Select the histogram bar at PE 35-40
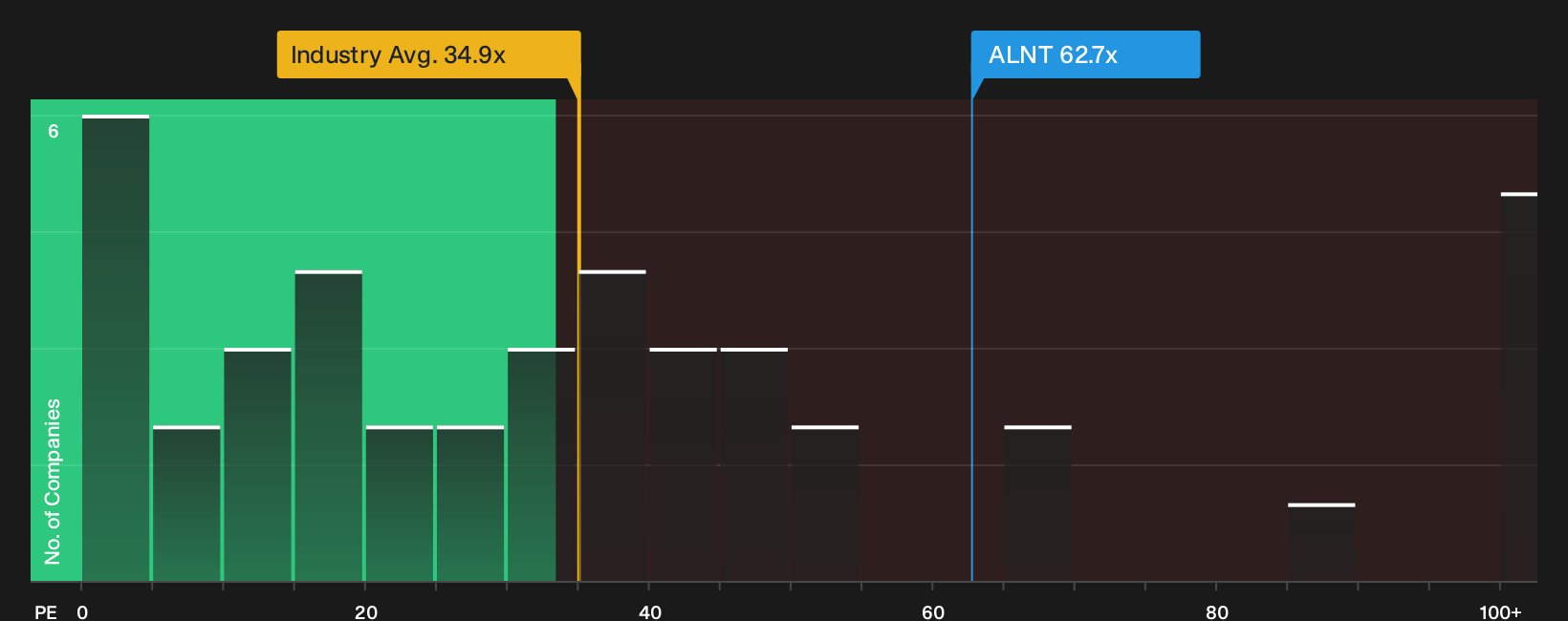Screen dimensions: 1568x621 point(613,426)
